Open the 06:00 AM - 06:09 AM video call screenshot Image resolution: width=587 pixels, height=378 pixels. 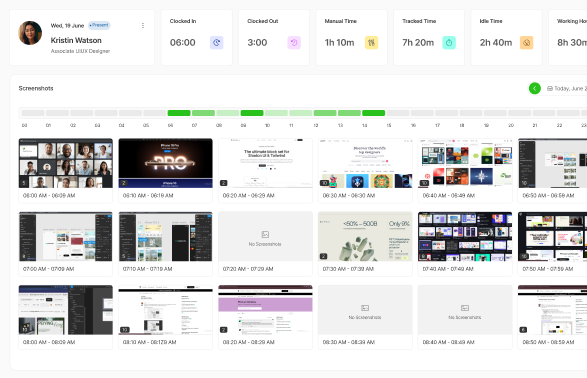point(66,163)
